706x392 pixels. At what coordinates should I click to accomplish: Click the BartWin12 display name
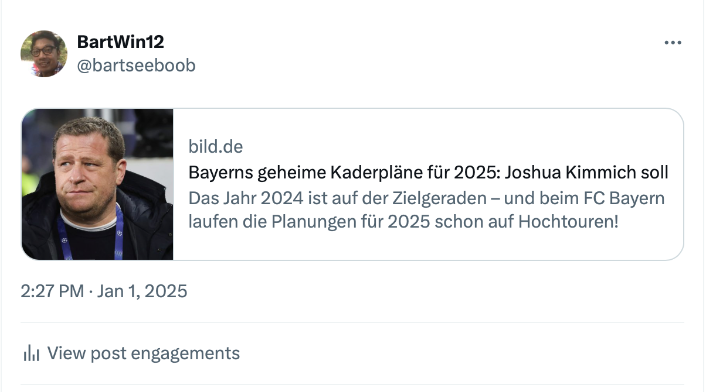121,42
